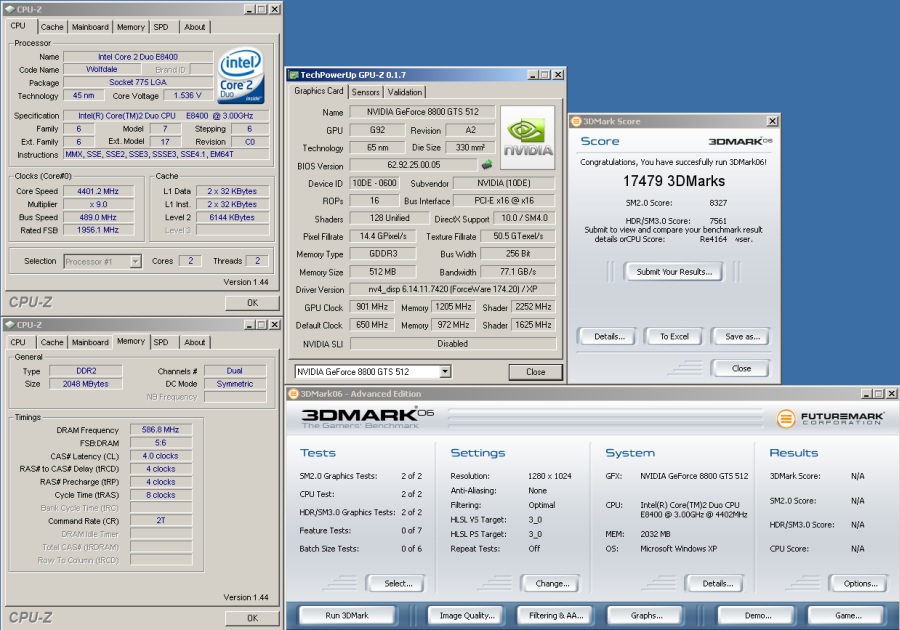Click the Game button
This screenshot has height=630, width=900.
848,615
